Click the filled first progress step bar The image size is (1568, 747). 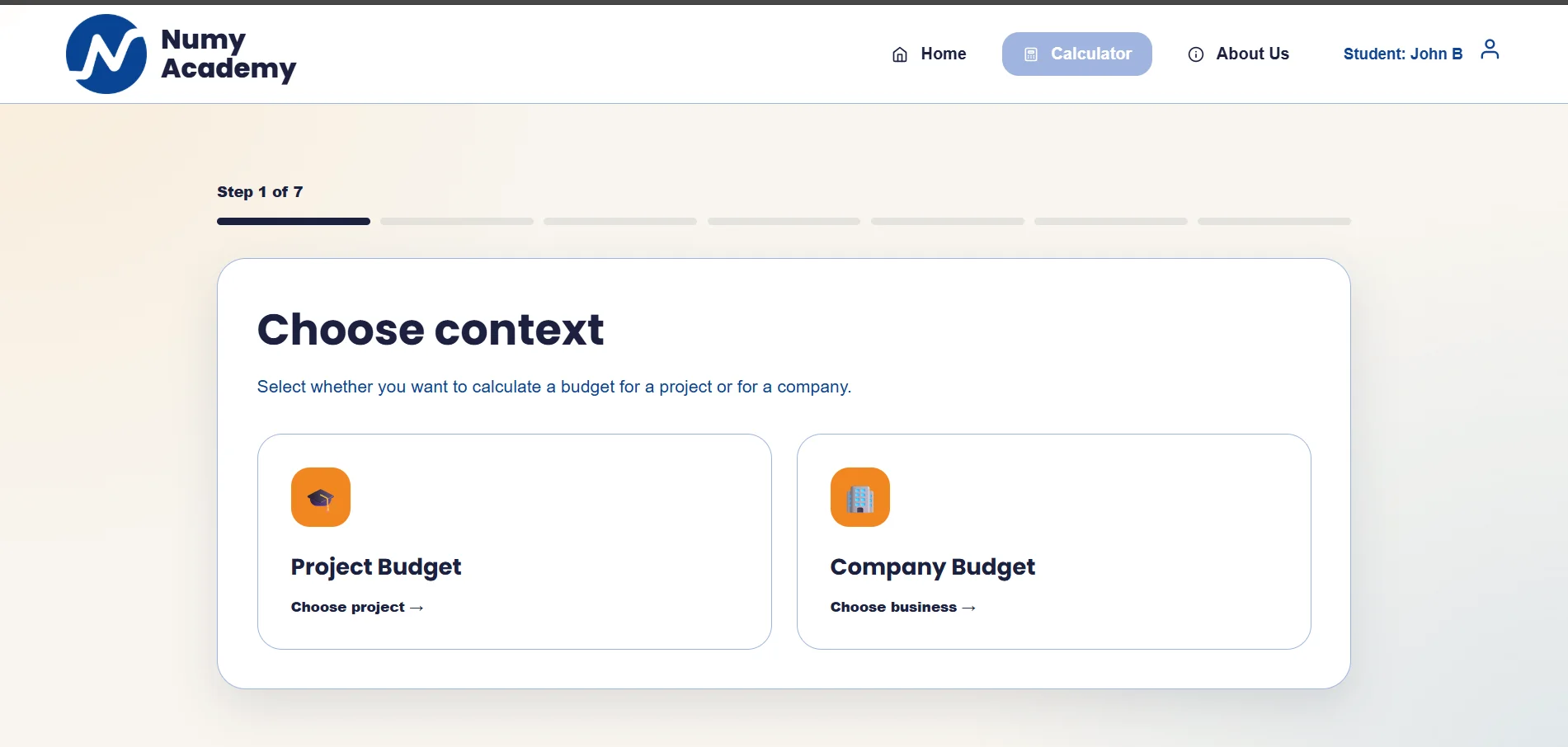pos(294,221)
